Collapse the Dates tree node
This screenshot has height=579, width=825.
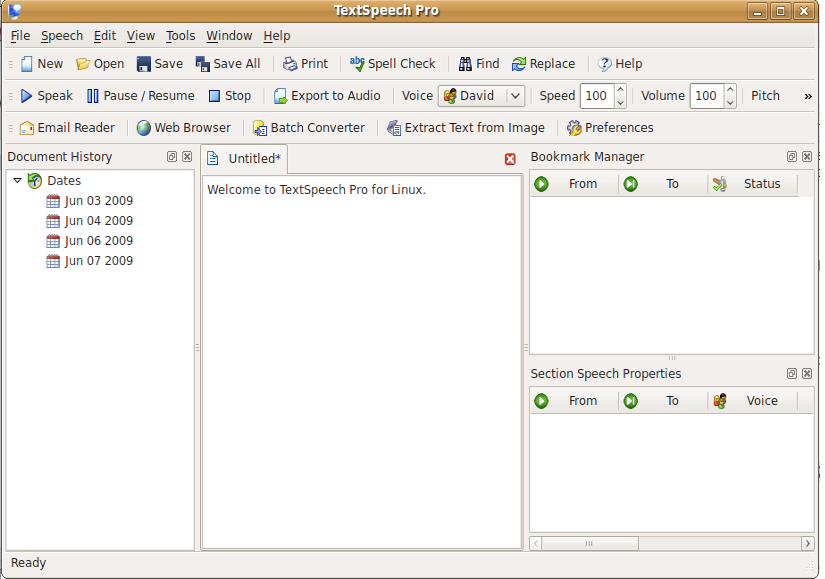point(17,181)
